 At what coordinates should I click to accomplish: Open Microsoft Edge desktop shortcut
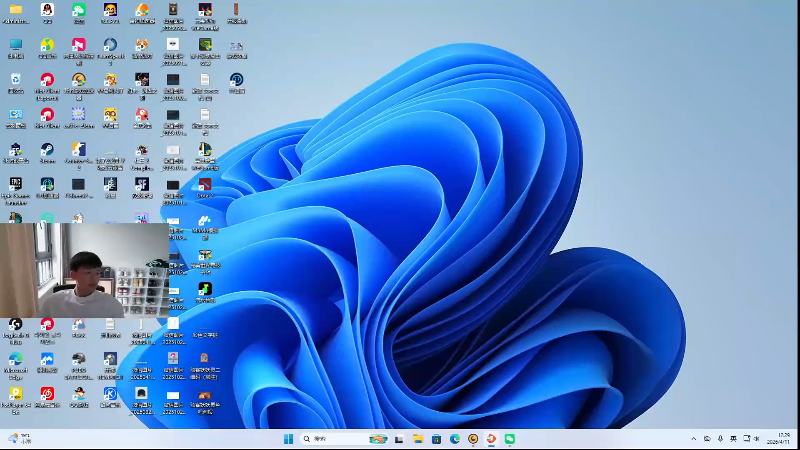[16, 359]
